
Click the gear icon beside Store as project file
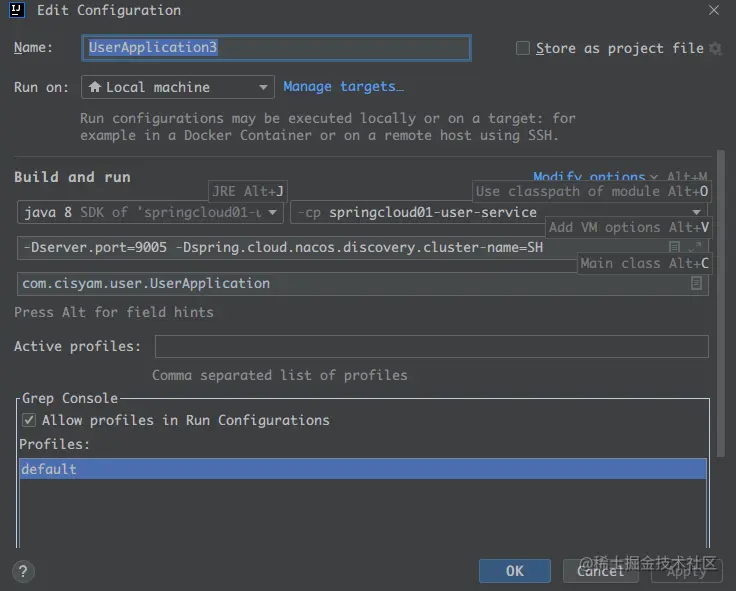(x=715, y=48)
